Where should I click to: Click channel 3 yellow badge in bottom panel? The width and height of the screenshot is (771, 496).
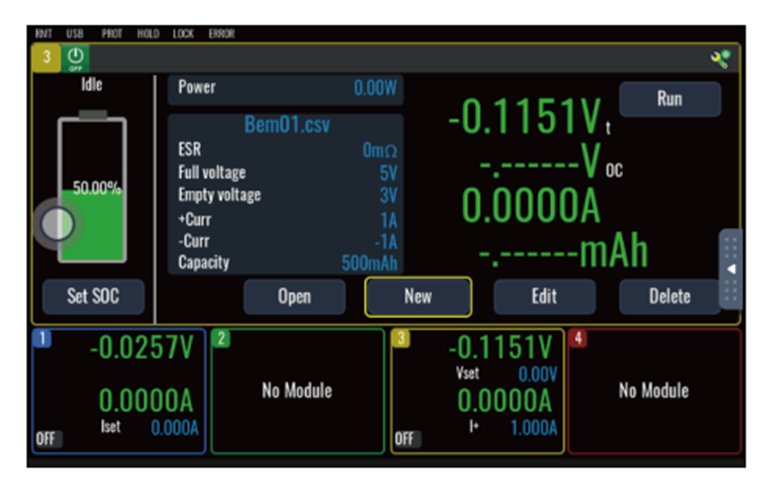point(401,339)
